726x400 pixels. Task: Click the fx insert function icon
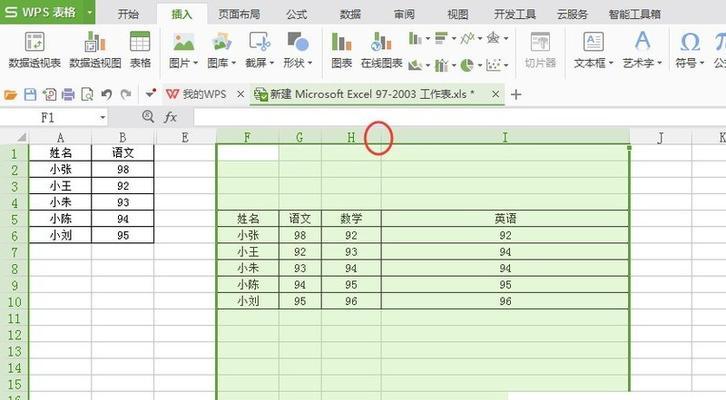click(170, 118)
